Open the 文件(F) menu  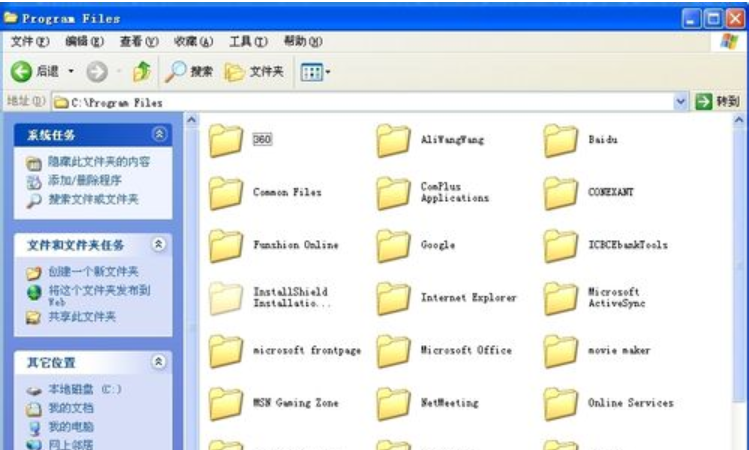(29, 41)
